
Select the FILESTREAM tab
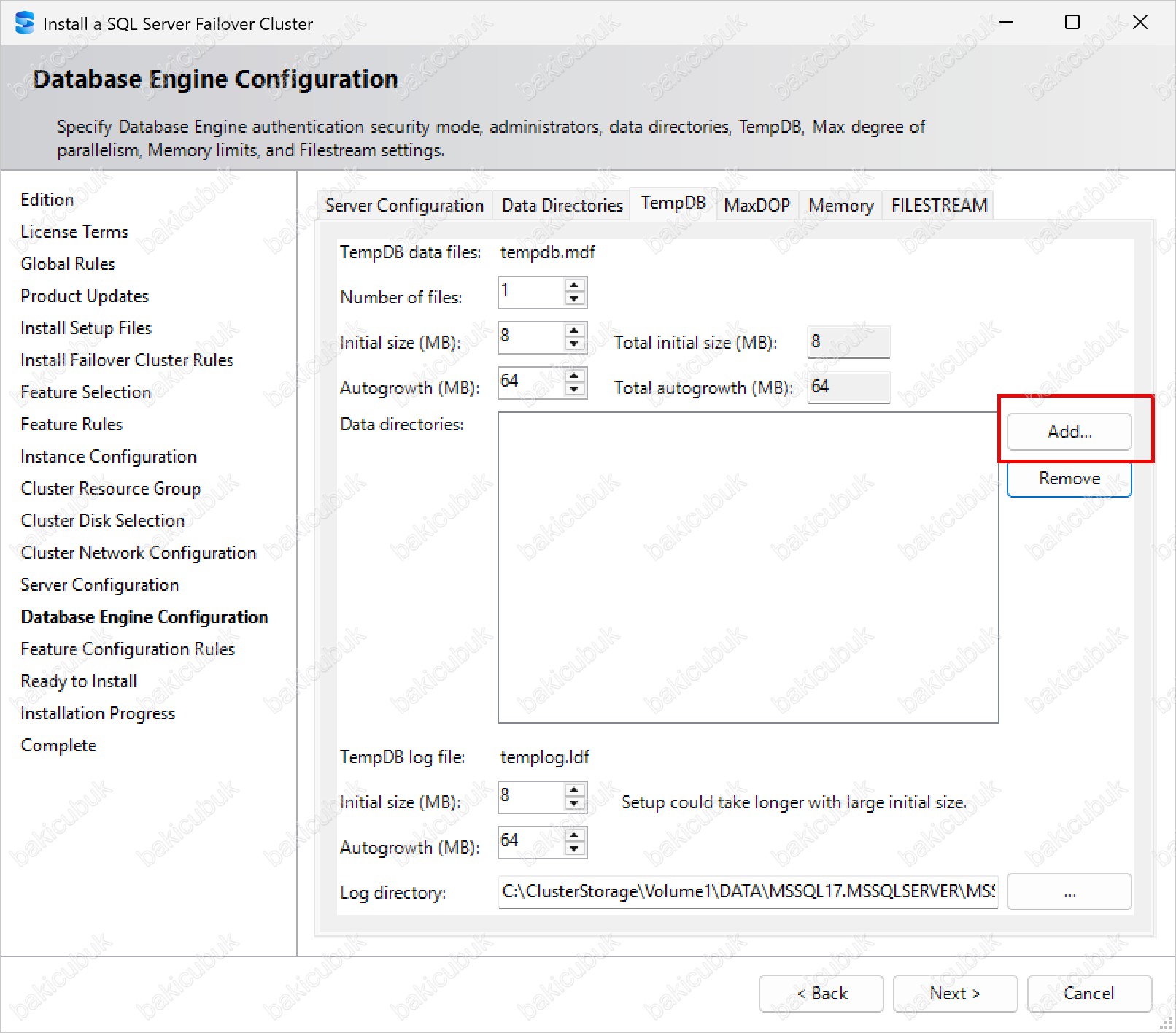point(939,206)
